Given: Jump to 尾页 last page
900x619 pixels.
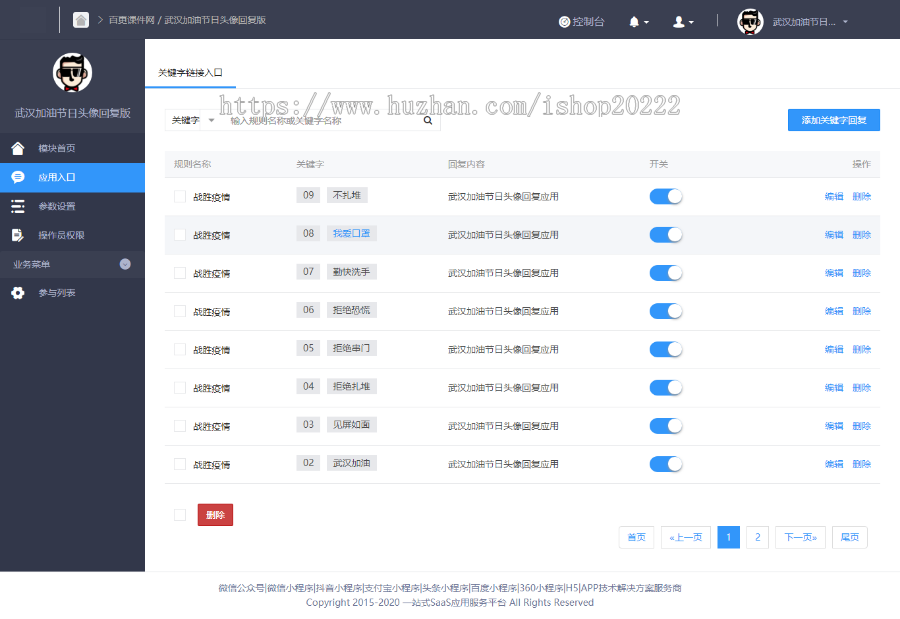Looking at the screenshot, I should pyautogui.click(x=850, y=537).
